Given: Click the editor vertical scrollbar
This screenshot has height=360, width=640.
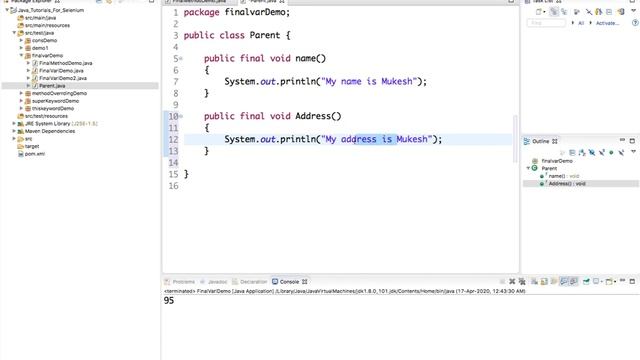Looking at the screenshot, I should (x=515, y=139).
